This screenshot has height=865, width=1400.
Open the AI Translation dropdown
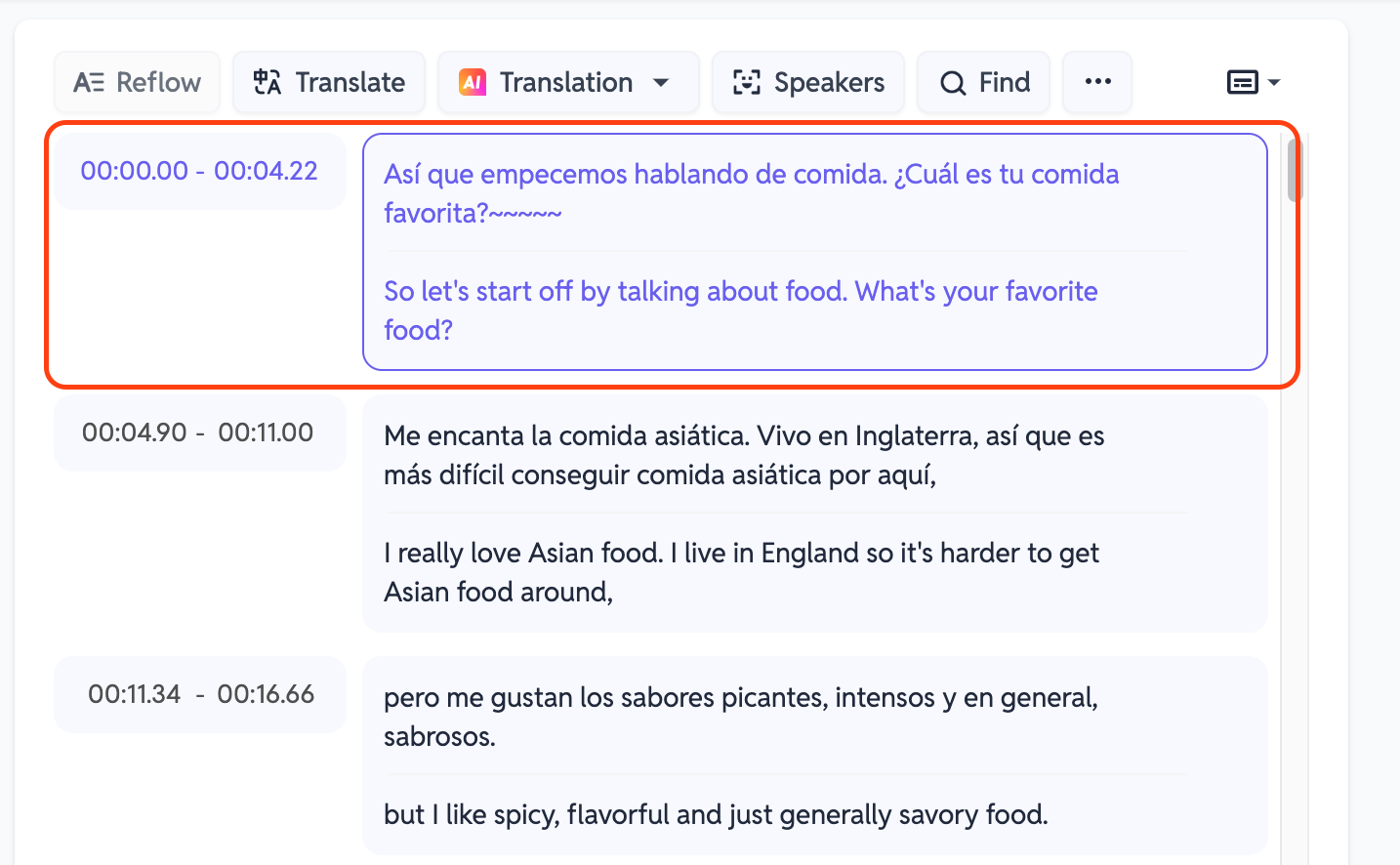(568, 83)
